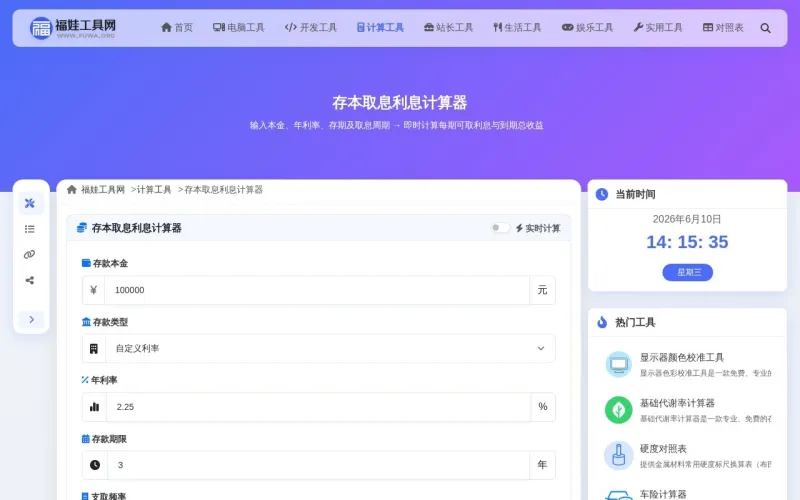Viewport: 800px width, 500px height.
Task: Click the lightning icon beside 实时计算
Action: [519, 228]
